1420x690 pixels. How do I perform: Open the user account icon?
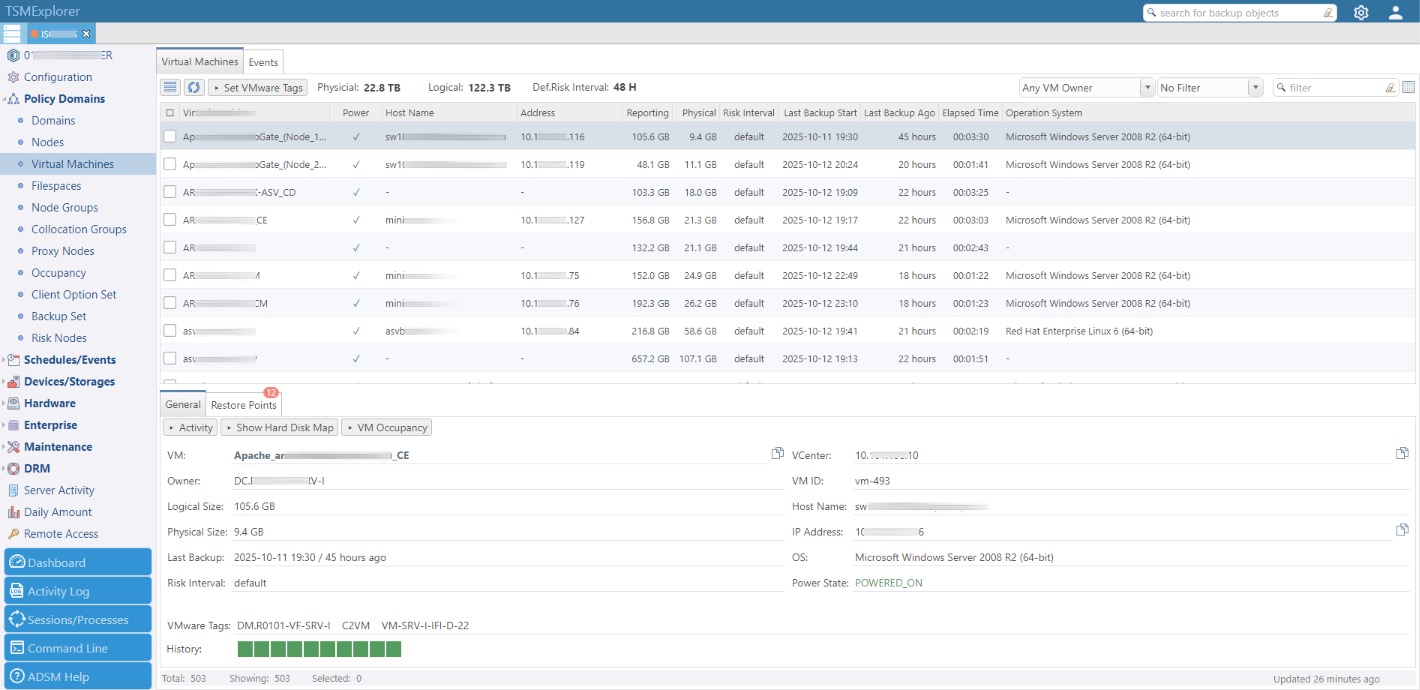pos(1396,13)
